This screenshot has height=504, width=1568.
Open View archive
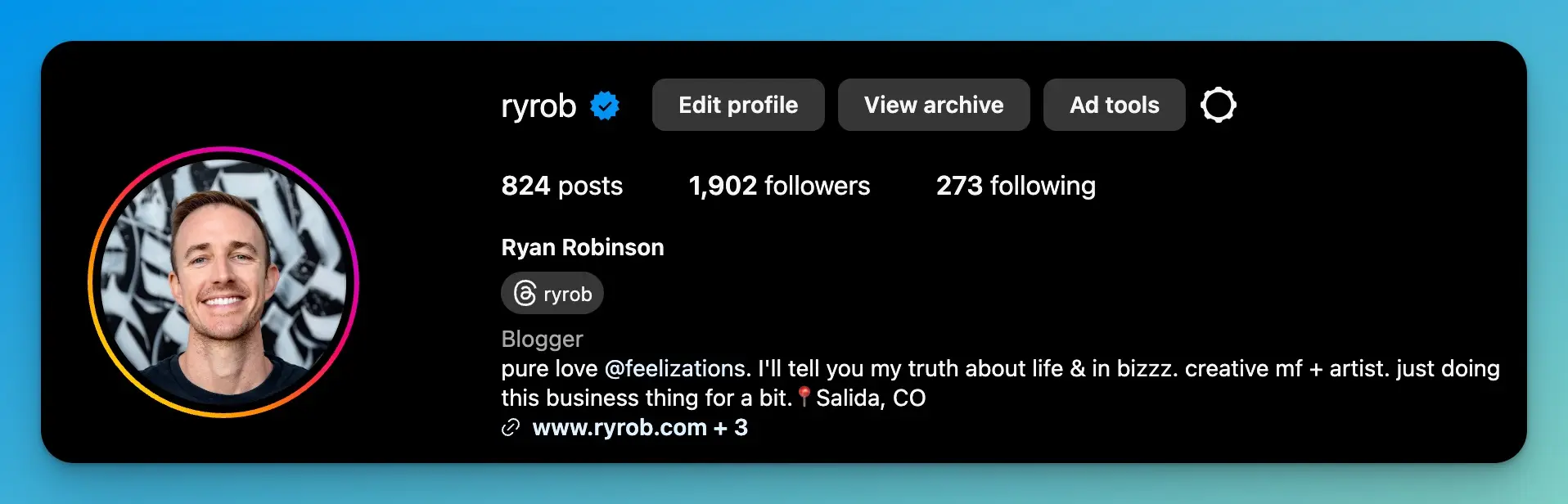coord(934,105)
